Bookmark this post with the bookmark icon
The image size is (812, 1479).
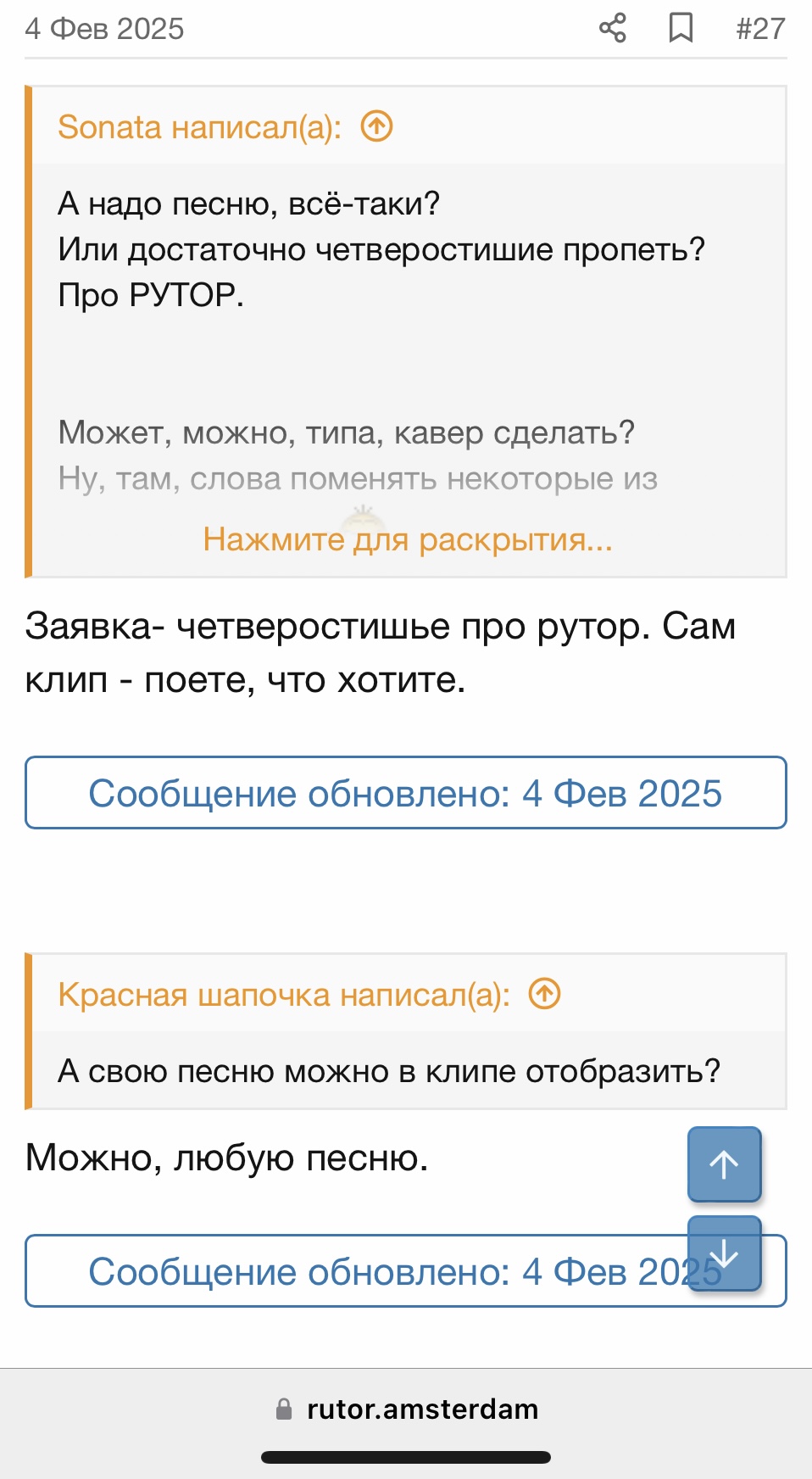(681, 28)
